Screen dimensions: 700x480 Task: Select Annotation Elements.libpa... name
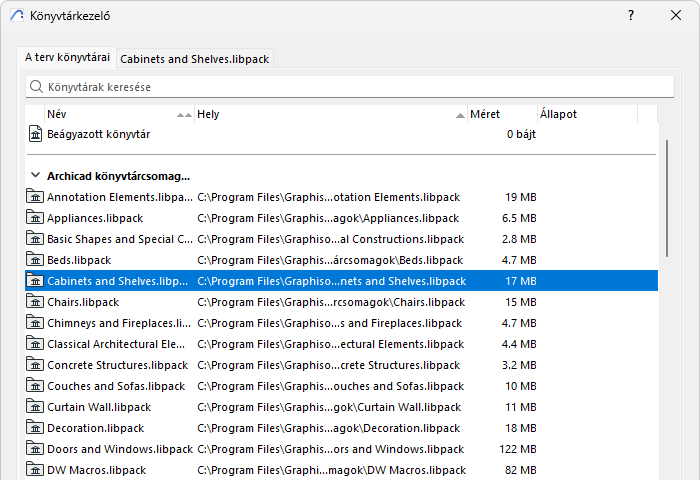click(120, 197)
